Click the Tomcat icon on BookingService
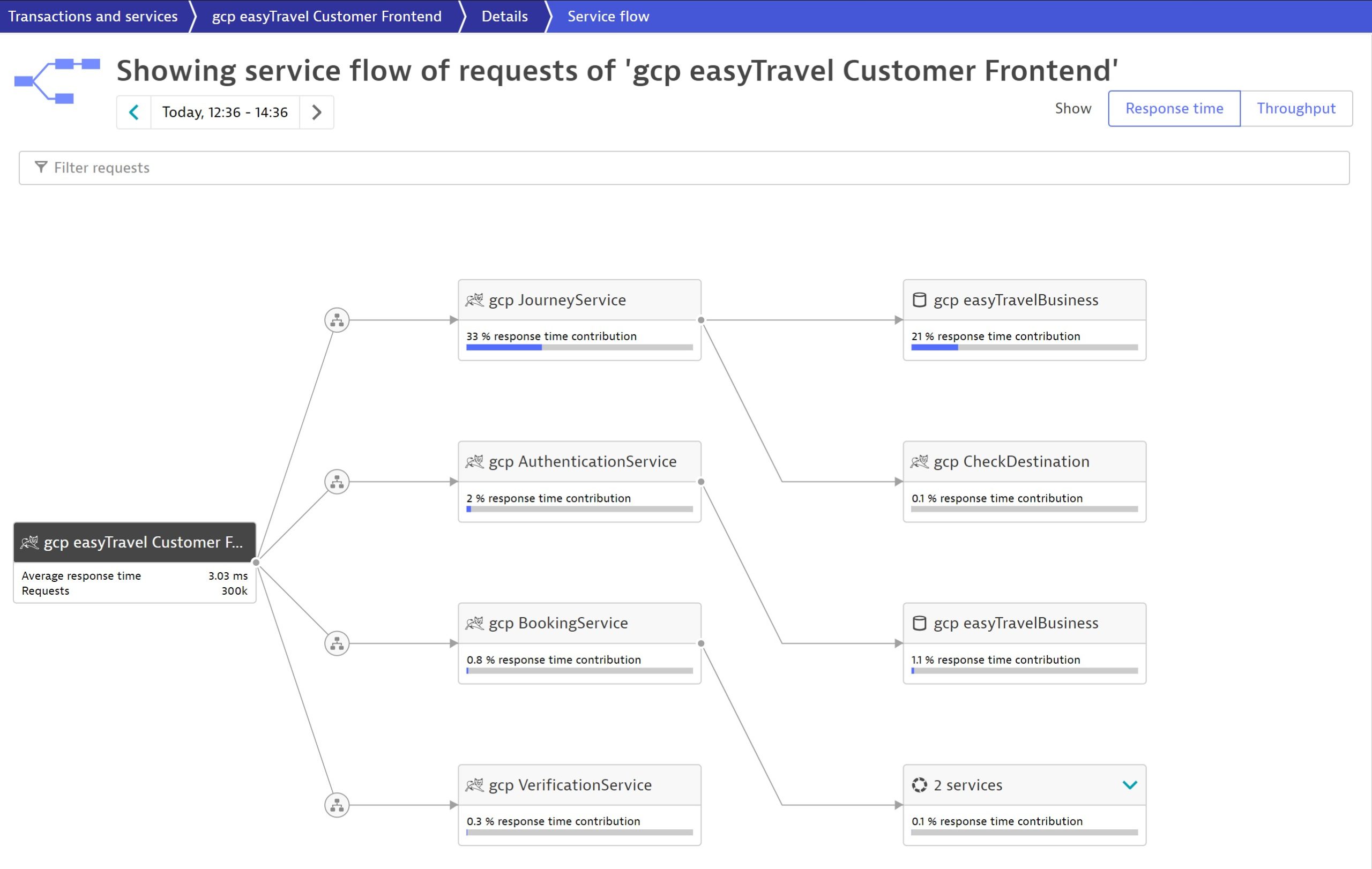 click(474, 623)
